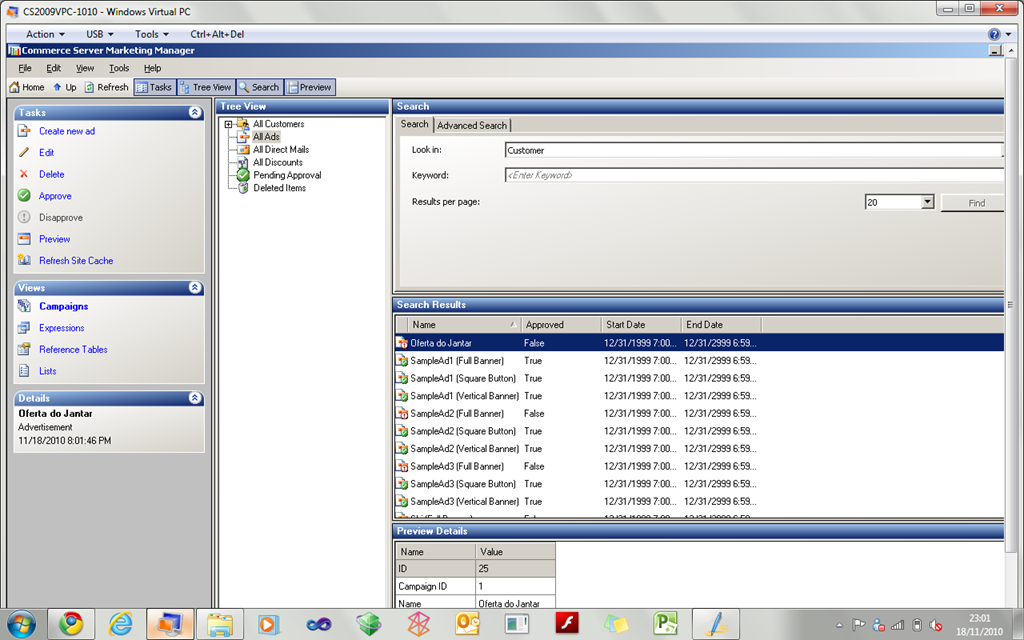Collapse the Tasks panel
This screenshot has width=1024, height=640.
pos(195,112)
